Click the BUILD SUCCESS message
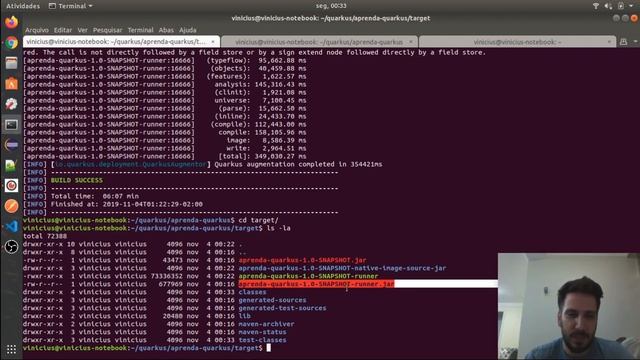 click(x=77, y=180)
